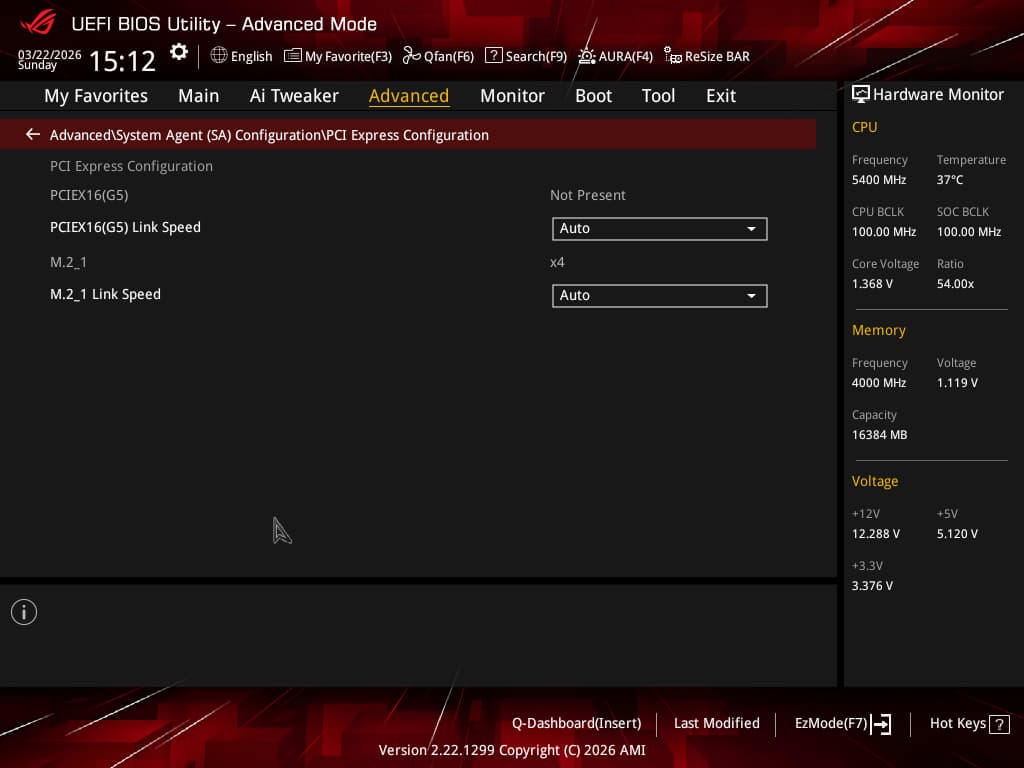Click the Hot Keys question mark icon
The width and height of the screenshot is (1024, 768).
[999, 724]
